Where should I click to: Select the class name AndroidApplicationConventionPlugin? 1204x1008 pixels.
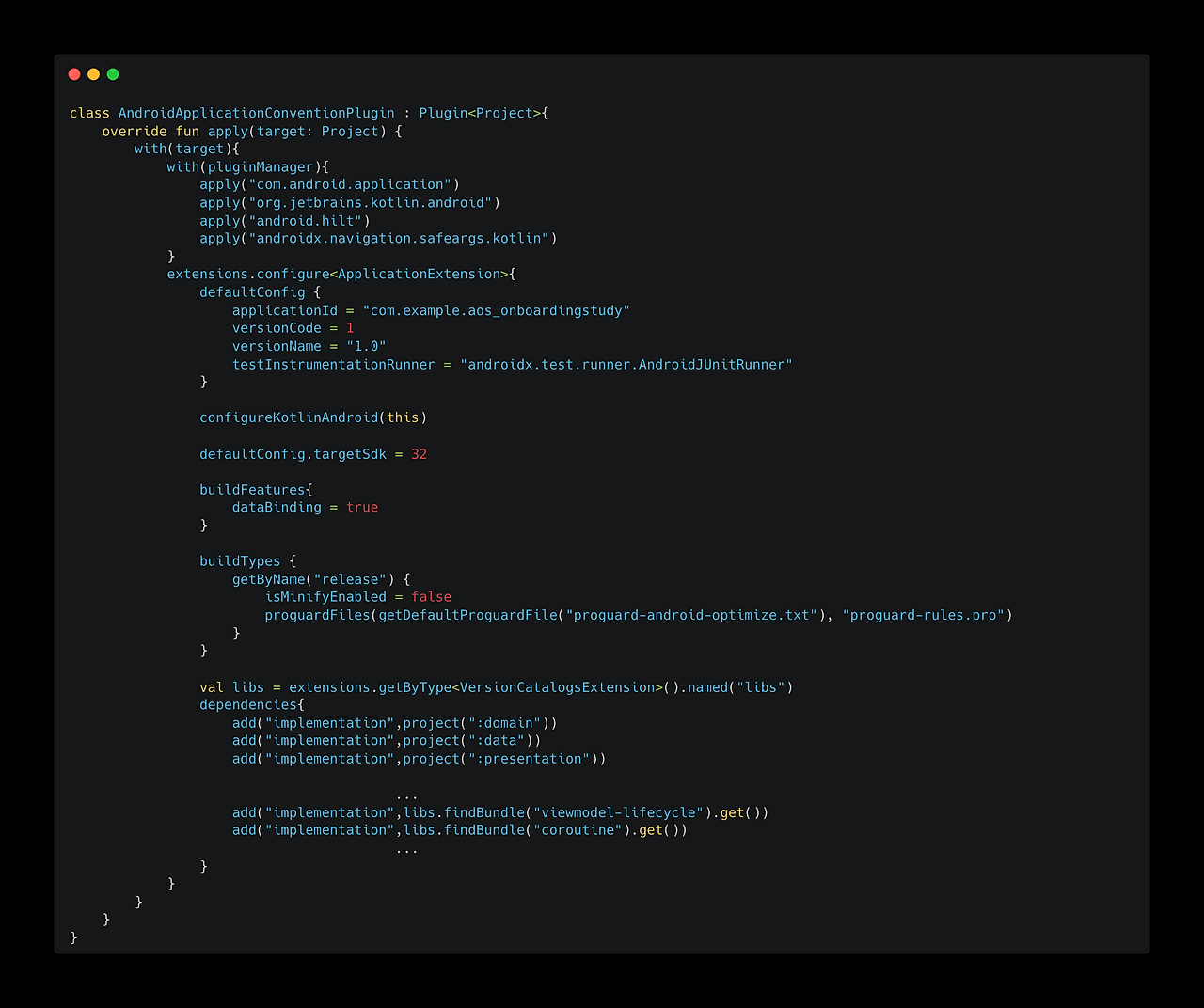(256, 113)
